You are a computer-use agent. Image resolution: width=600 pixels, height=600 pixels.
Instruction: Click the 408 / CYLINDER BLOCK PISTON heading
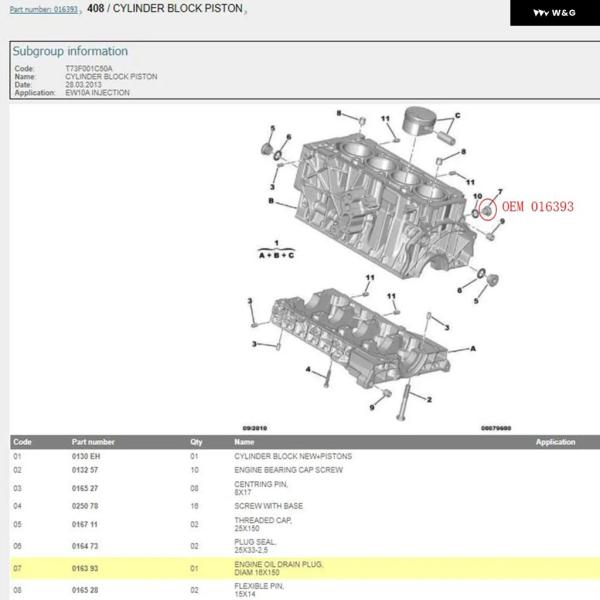tap(164, 9)
